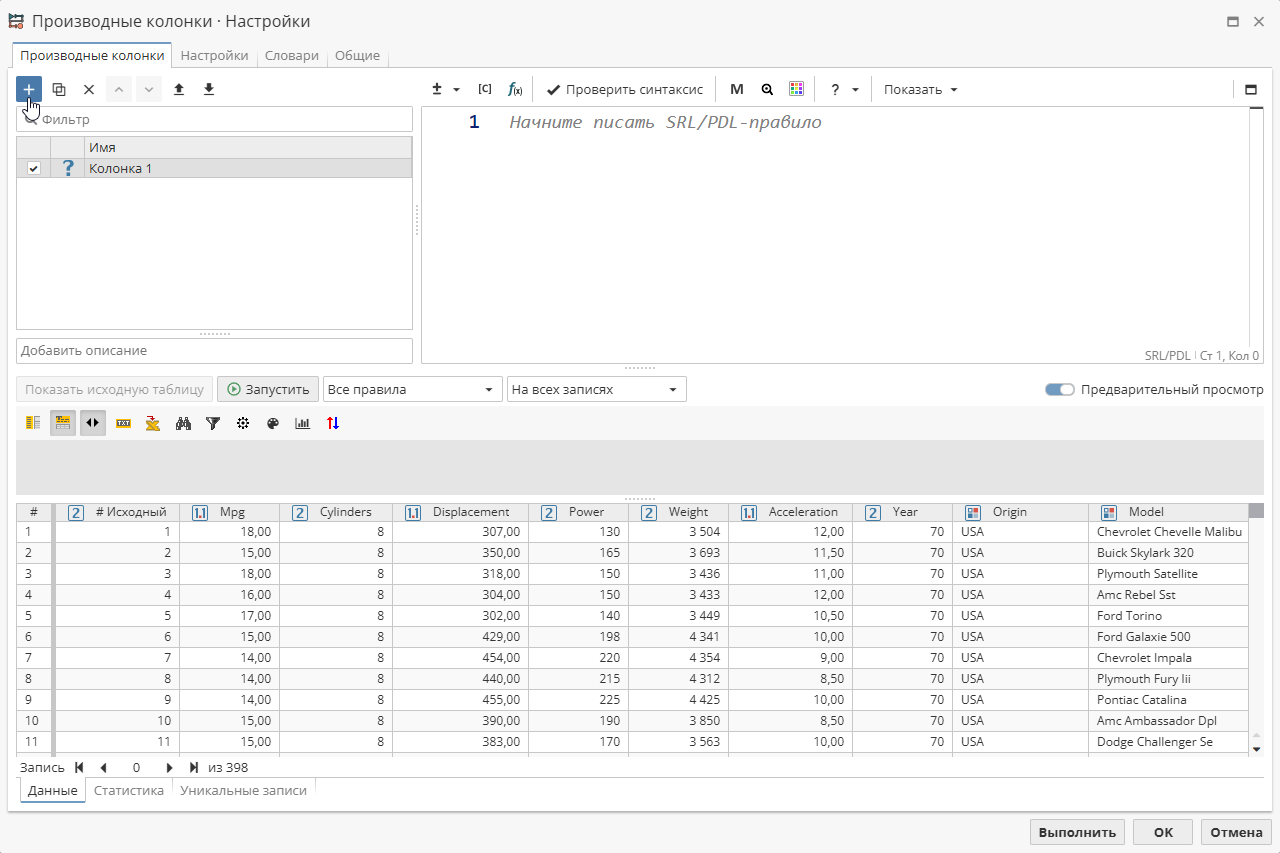The image size is (1280, 853).
Task: Uncheck the checkbox next to Колонка 1
Action: pyautogui.click(x=33, y=168)
